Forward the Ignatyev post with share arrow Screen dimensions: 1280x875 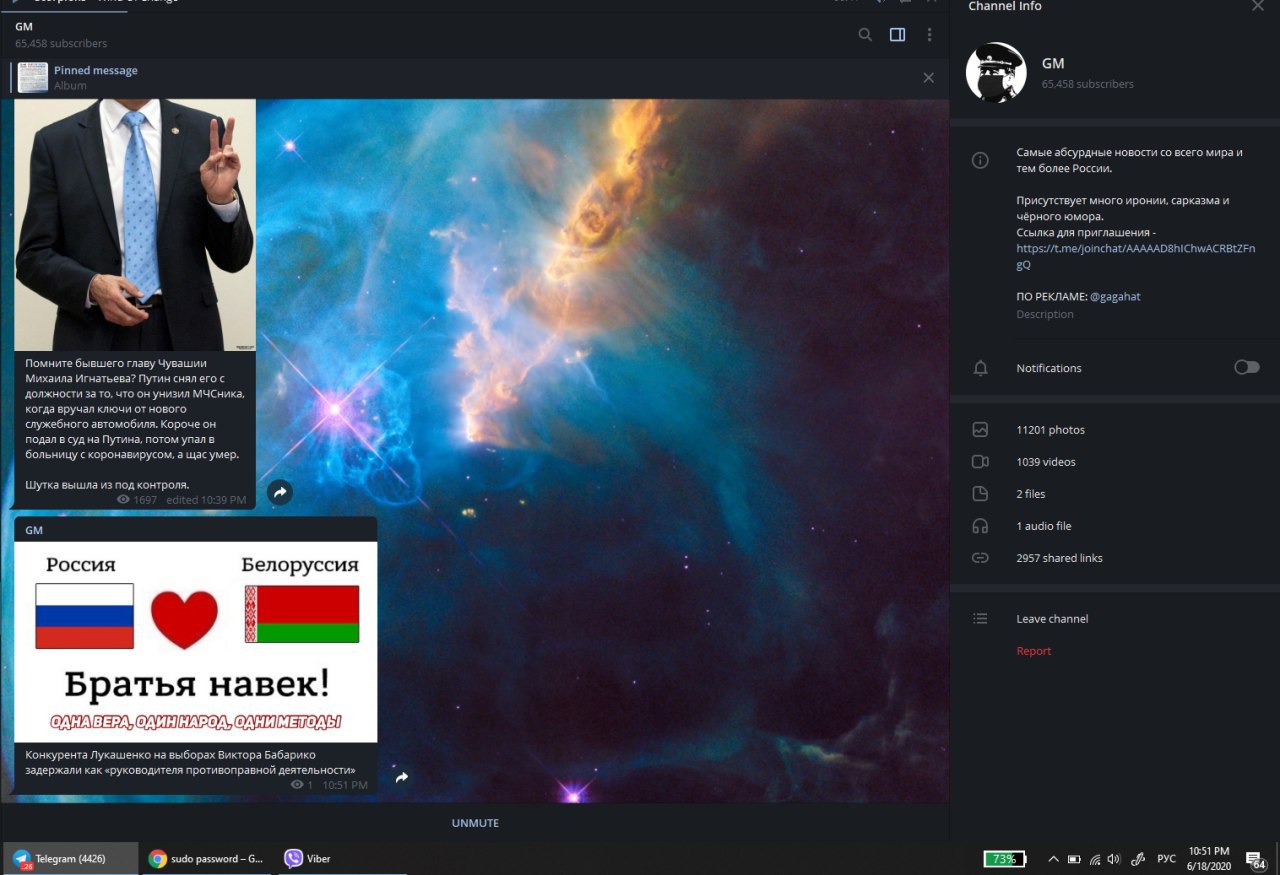280,492
